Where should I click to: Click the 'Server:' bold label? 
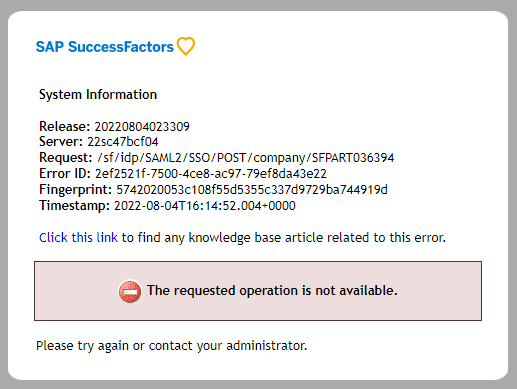[x=61, y=142]
